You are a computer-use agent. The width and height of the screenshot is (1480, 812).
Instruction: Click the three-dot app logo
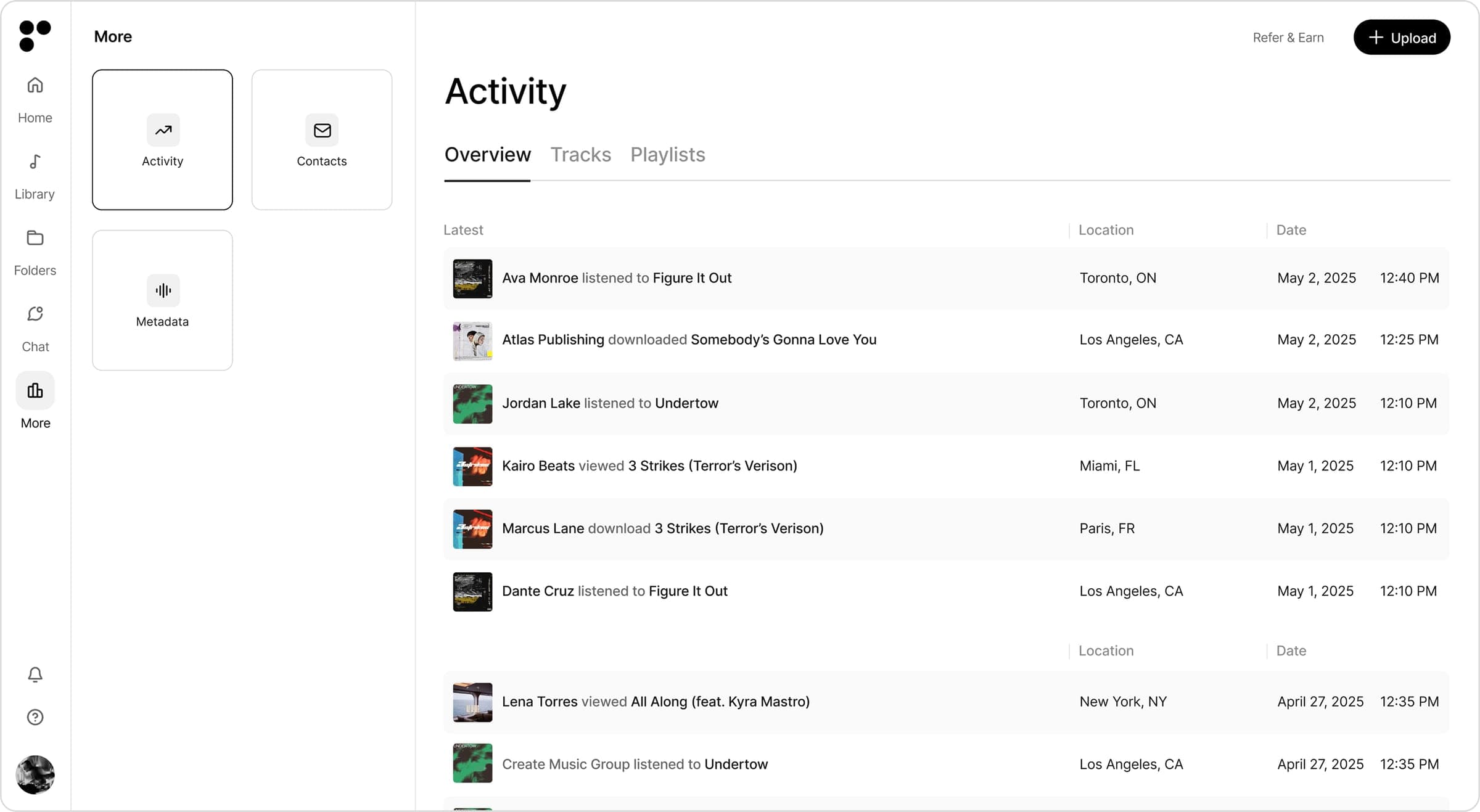pos(35,36)
